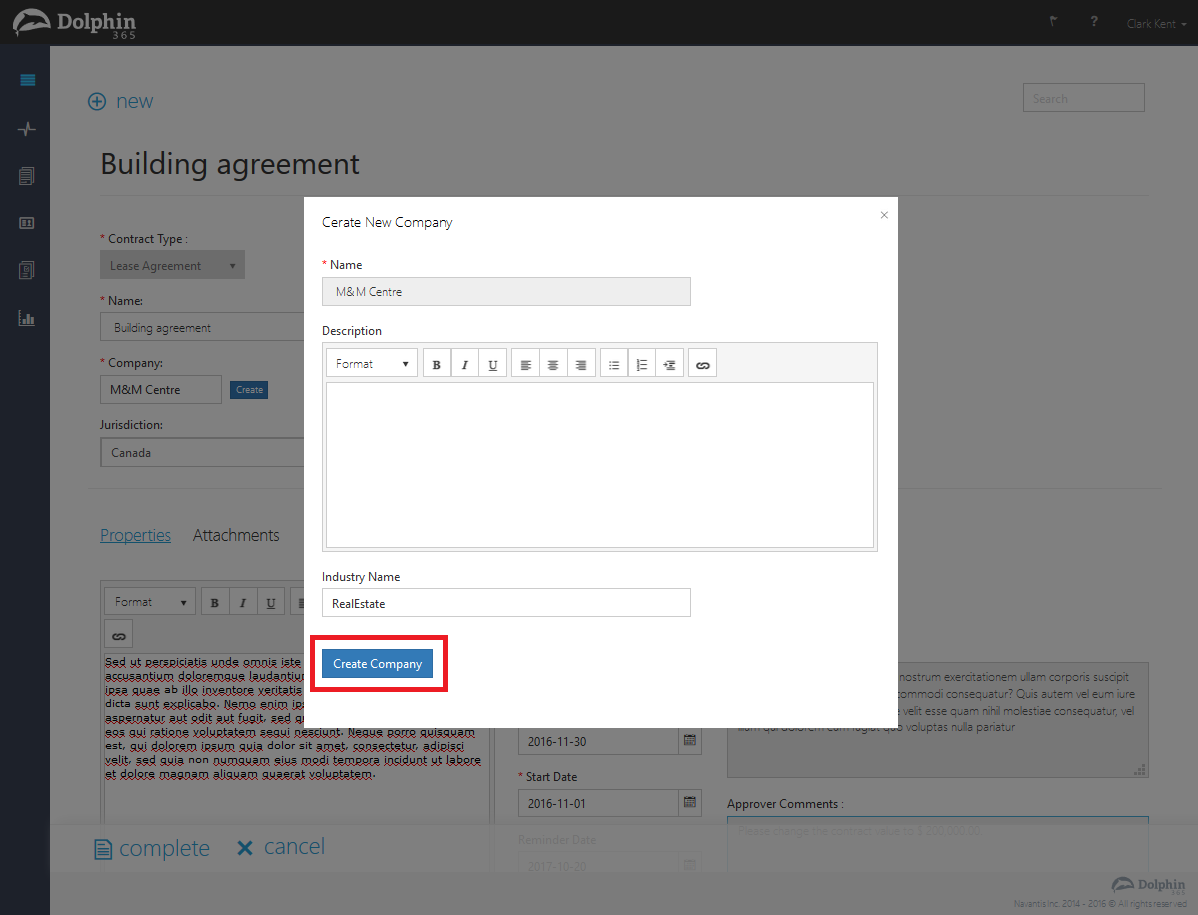This screenshot has width=1198, height=915.
Task: Switch to the Attachments tab
Action: click(235, 535)
